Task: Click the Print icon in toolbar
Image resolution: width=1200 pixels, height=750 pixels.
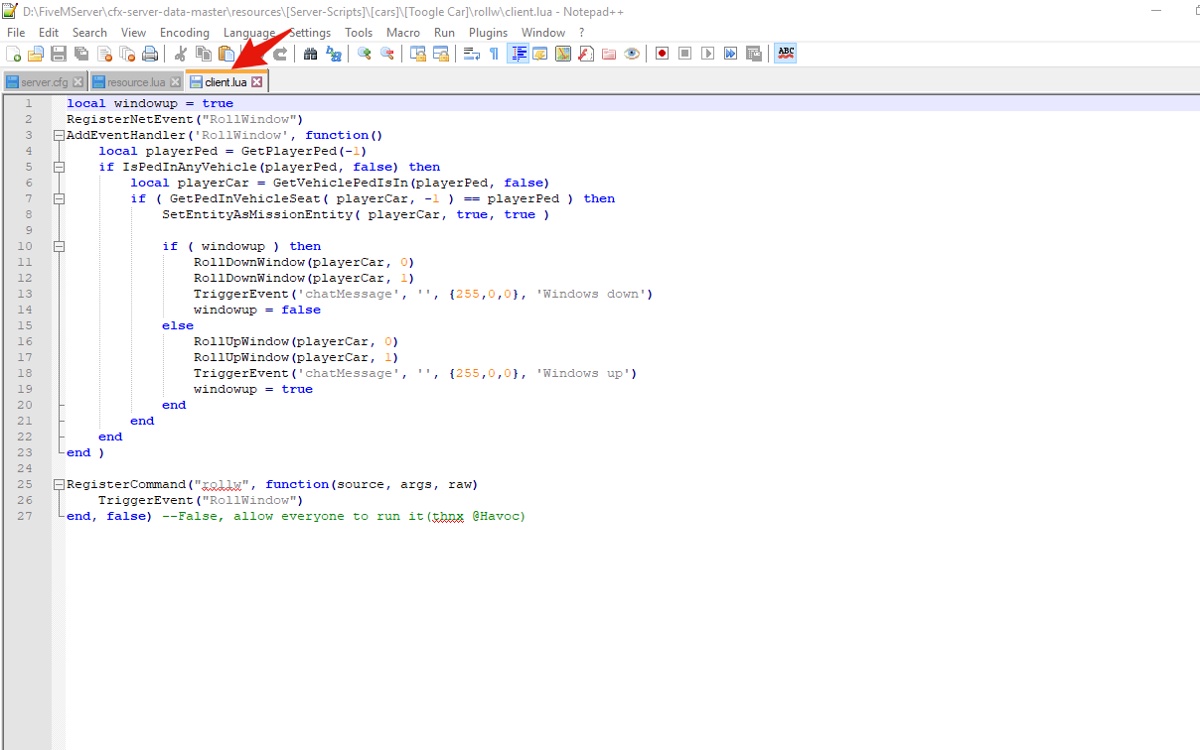Action: click(150, 54)
